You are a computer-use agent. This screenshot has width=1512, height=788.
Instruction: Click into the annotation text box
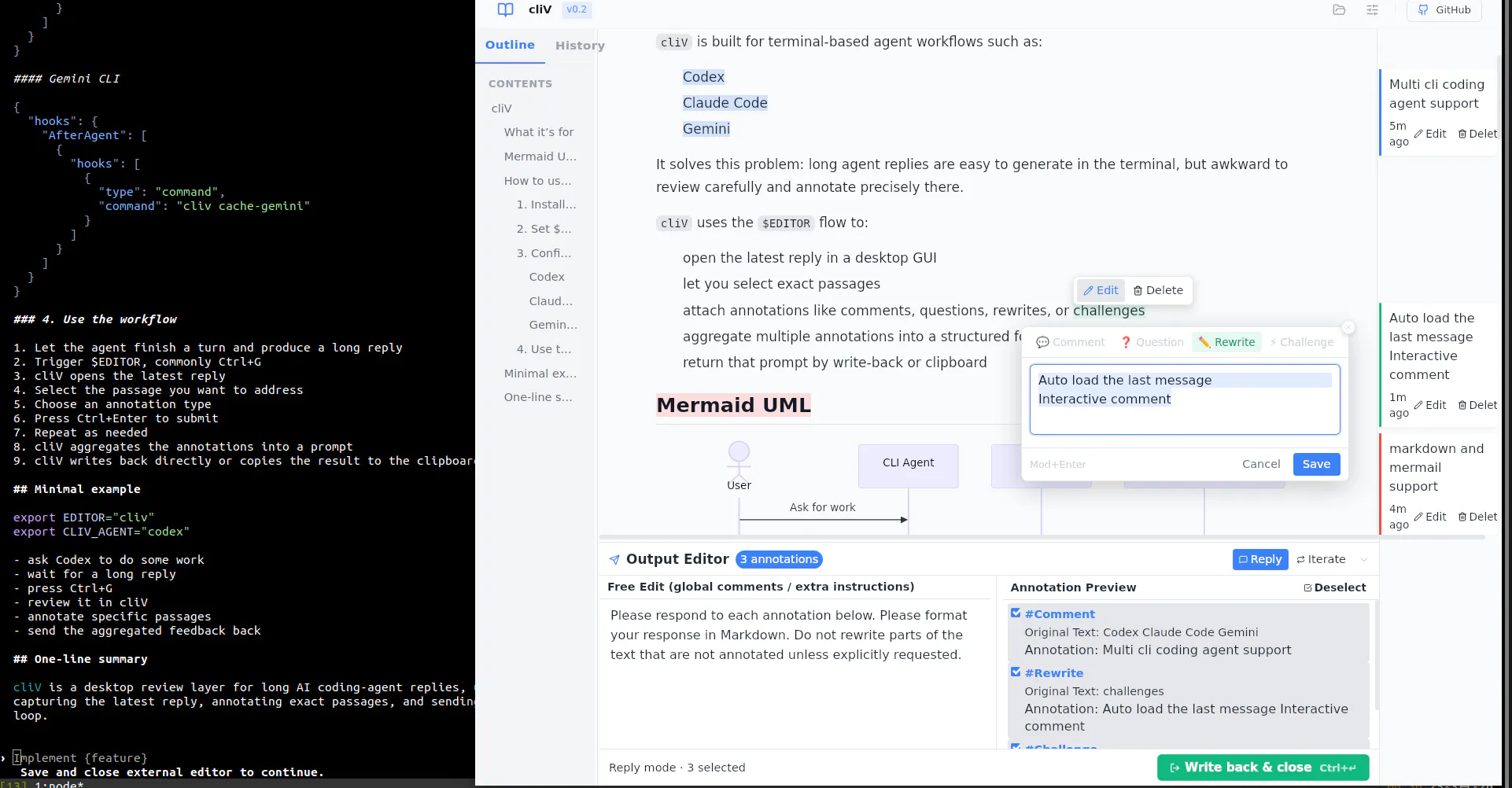1185,399
